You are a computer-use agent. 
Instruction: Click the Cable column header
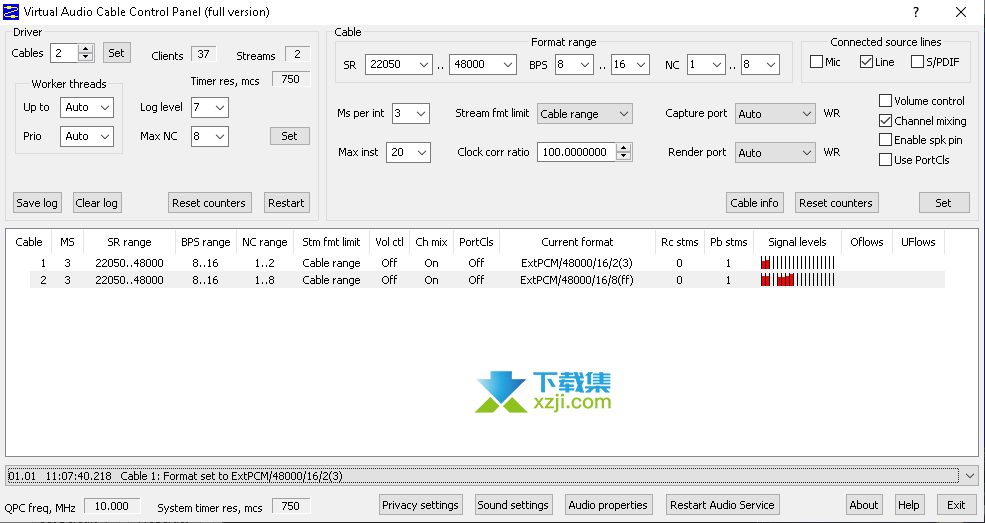29,242
